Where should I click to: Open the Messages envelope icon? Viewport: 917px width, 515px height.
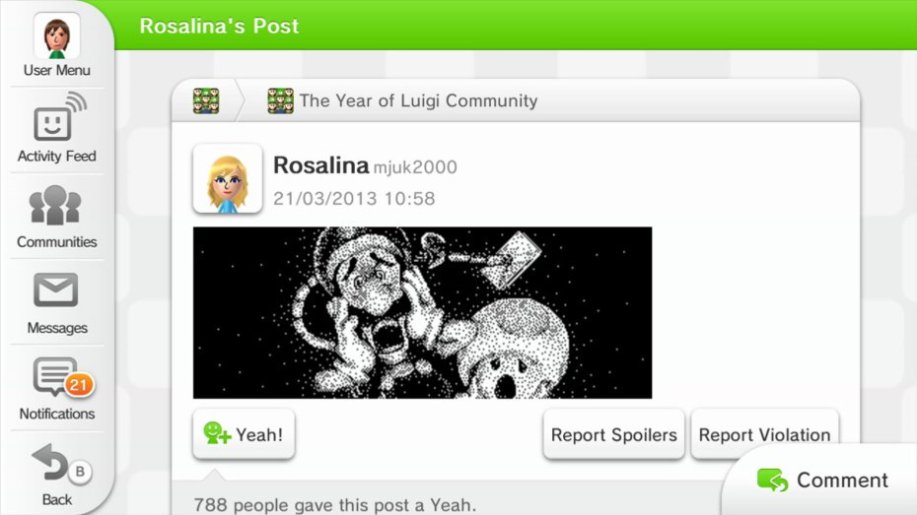[56, 290]
